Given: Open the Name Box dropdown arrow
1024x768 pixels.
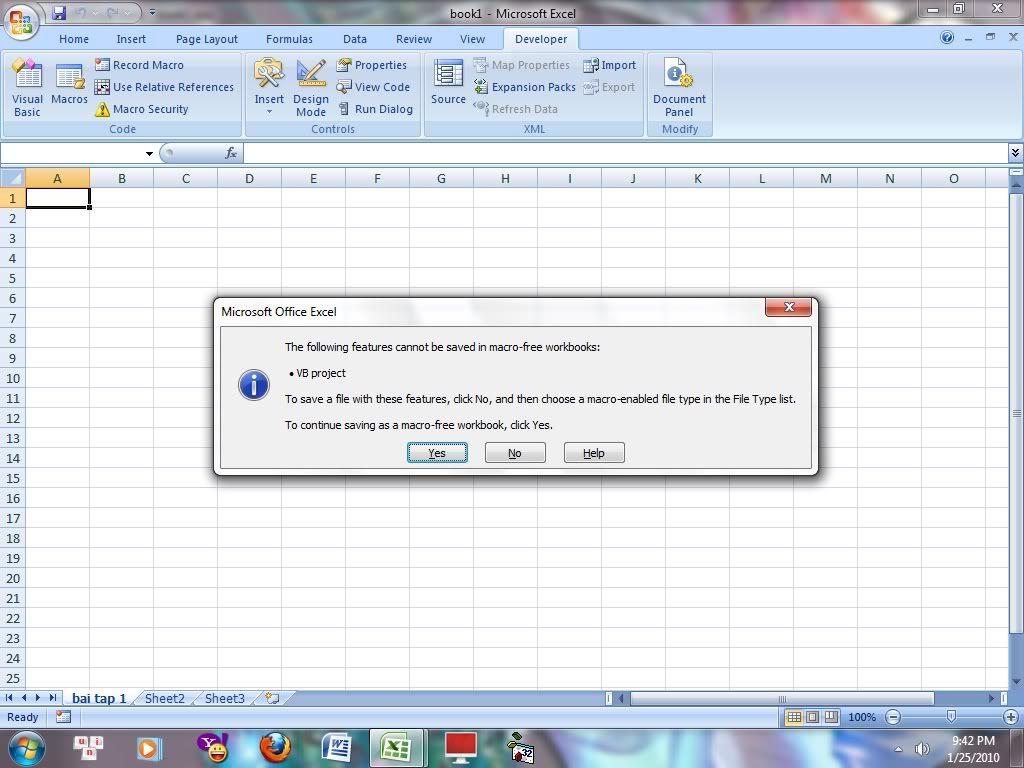Looking at the screenshot, I should pyautogui.click(x=149, y=154).
